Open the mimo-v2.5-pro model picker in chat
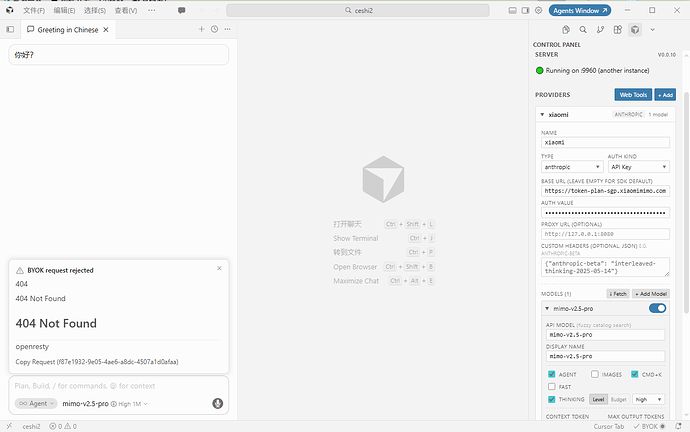690x432 pixels. click(x=105, y=403)
